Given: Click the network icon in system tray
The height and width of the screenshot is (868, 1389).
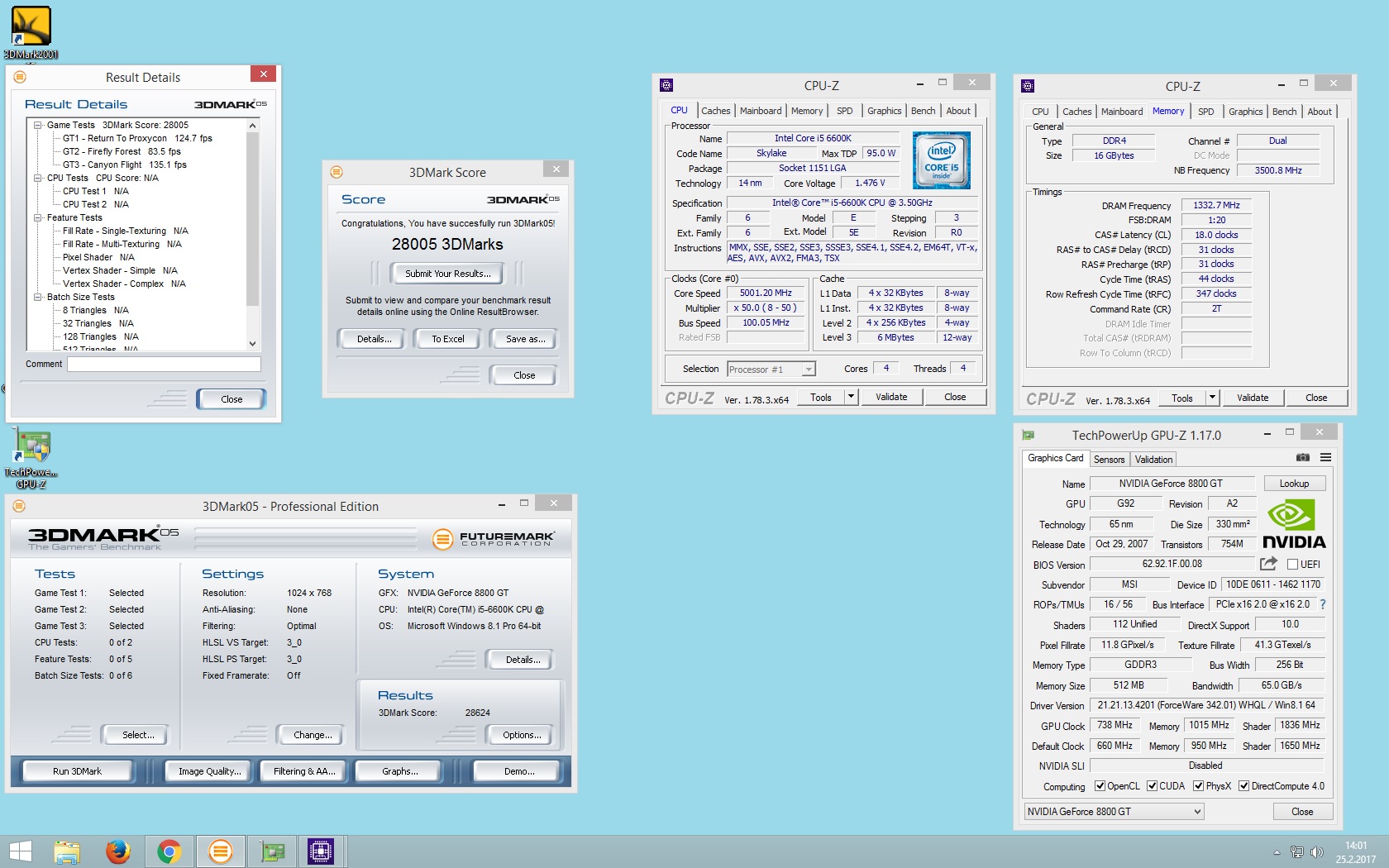Looking at the screenshot, I should pos(1296,852).
